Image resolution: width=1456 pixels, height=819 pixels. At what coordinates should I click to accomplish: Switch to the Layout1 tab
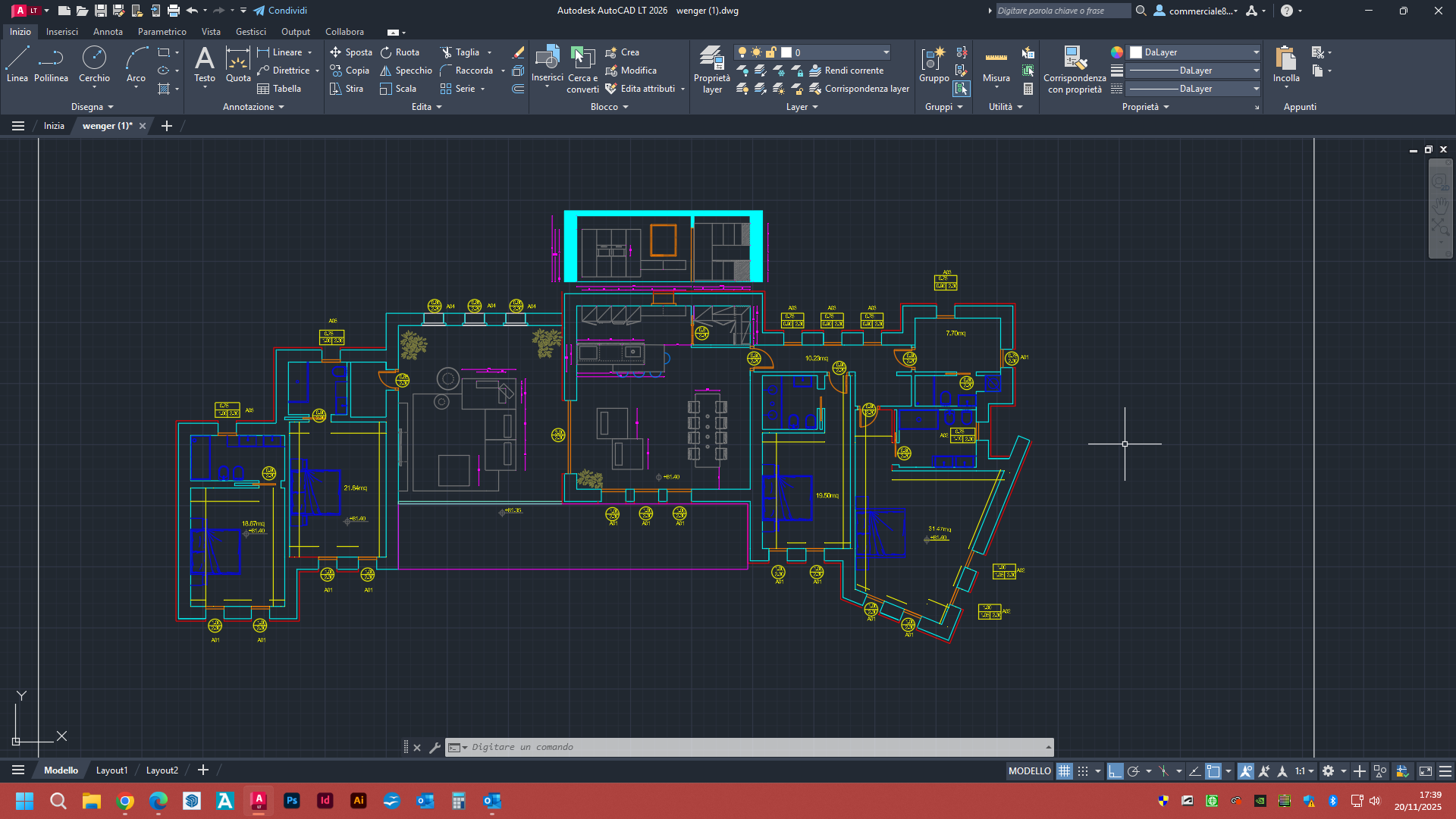pyautogui.click(x=111, y=770)
